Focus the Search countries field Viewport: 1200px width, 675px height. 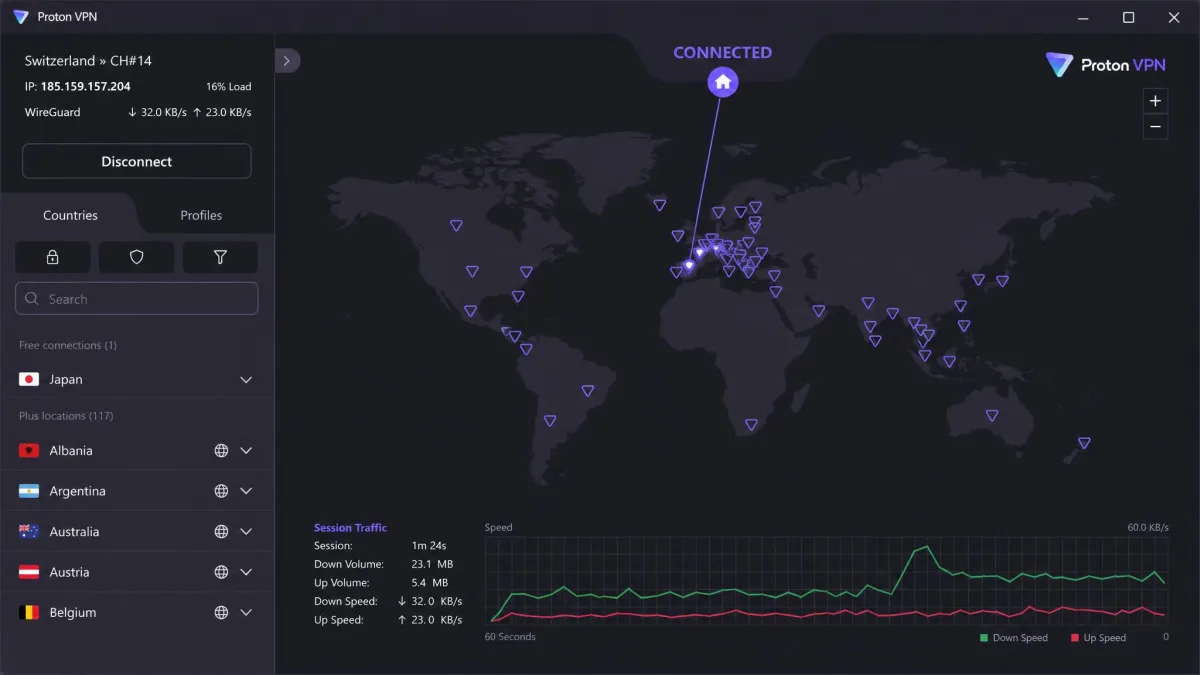(x=137, y=299)
